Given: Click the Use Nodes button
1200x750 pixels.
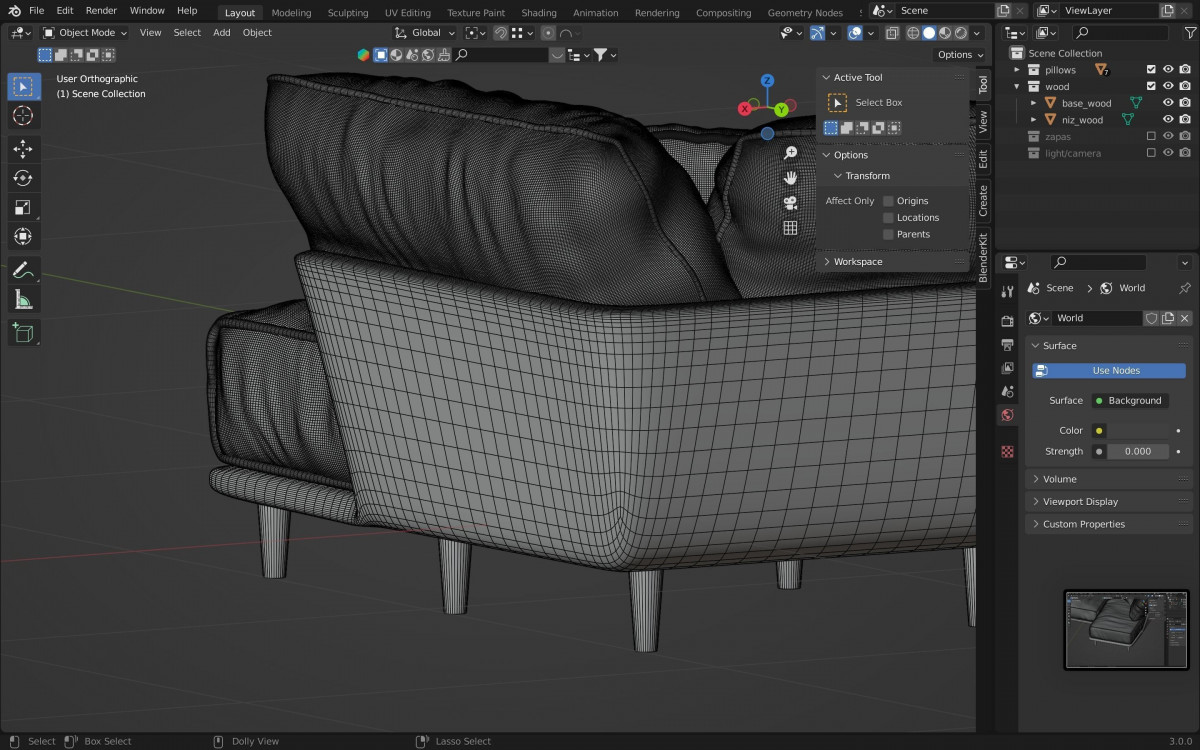Looking at the screenshot, I should click(1109, 371).
